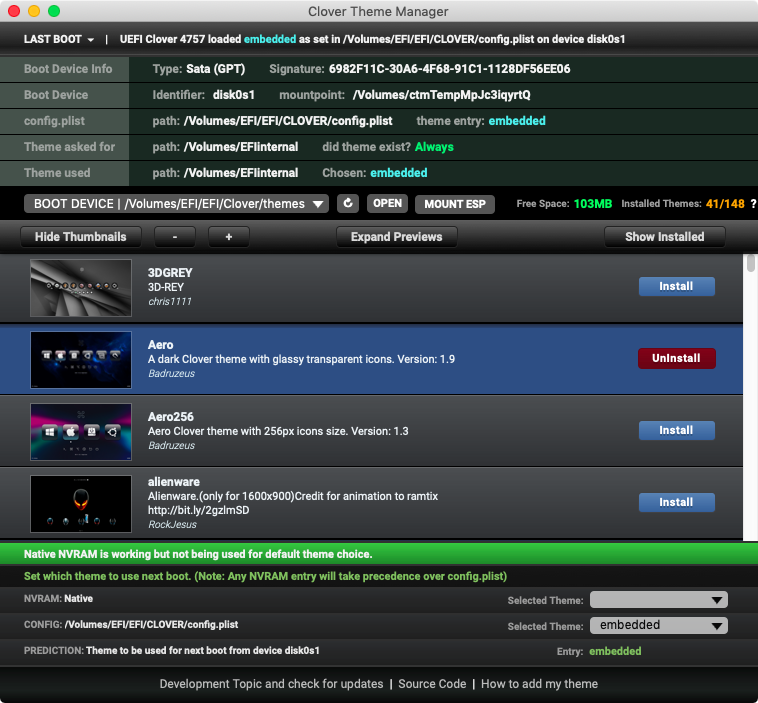This screenshot has width=758, height=703.
Task: Open the BOOT DEVICE themes path dropdown
Action: [176, 204]
